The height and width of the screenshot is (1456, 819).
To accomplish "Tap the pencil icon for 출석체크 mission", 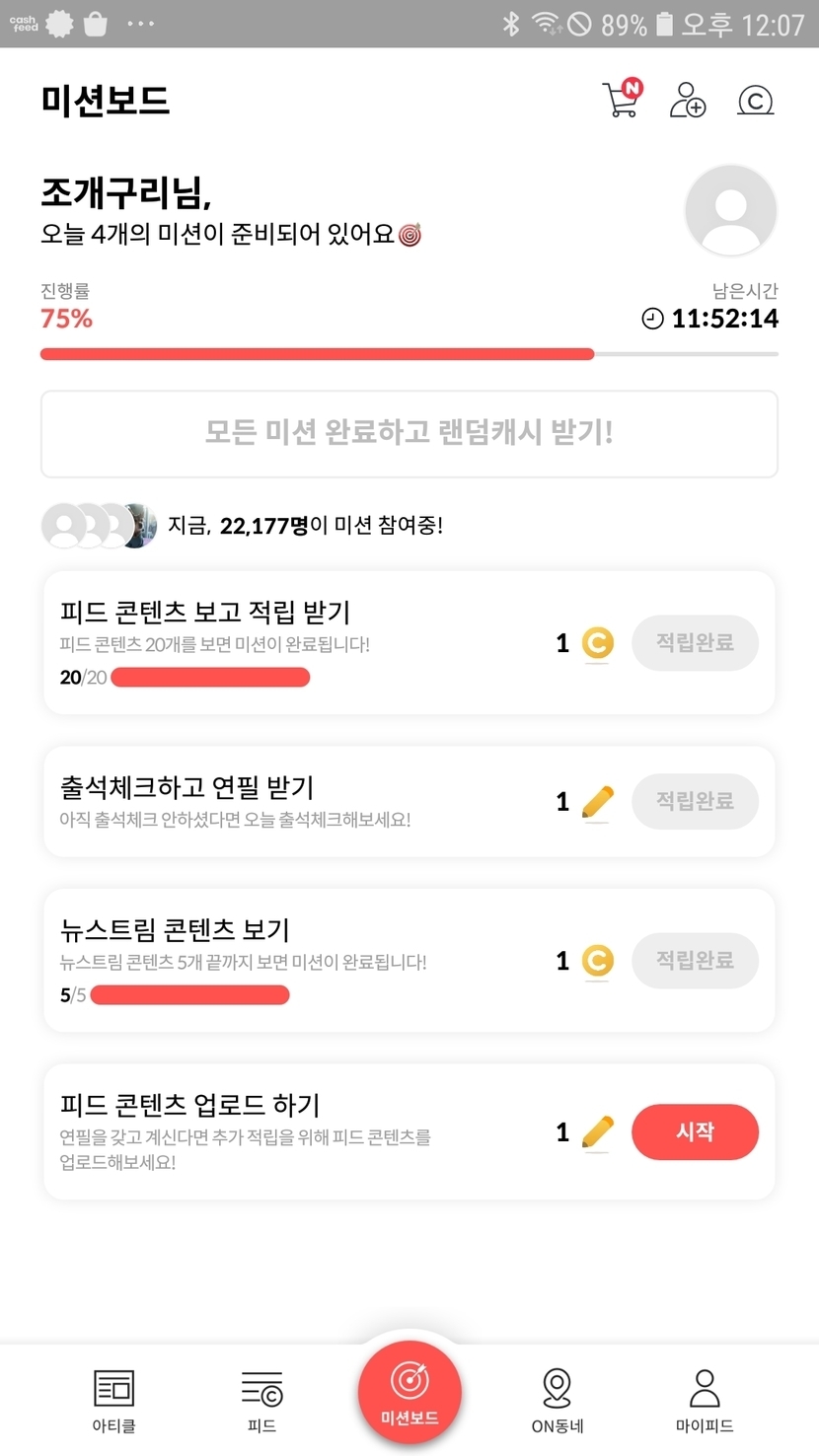I will [x=597, y=802].
